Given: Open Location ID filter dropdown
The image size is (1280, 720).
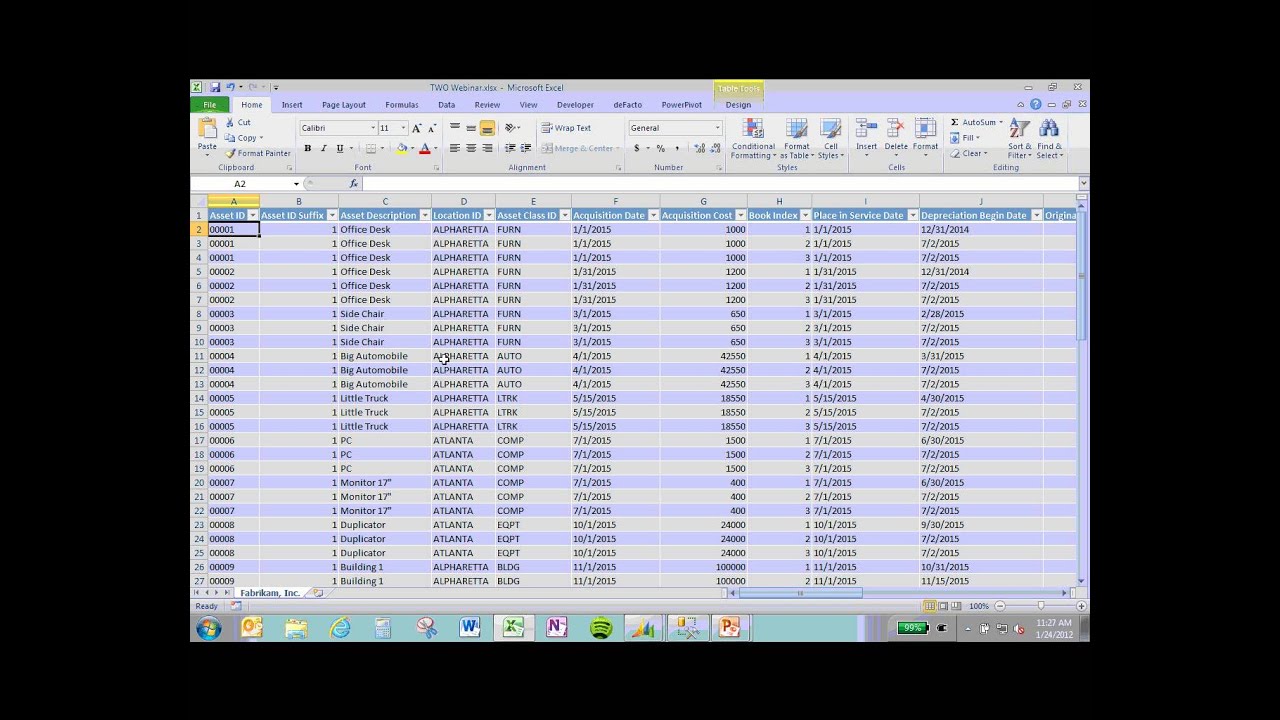Looking at the screenshot, I should tap(489, 215).
